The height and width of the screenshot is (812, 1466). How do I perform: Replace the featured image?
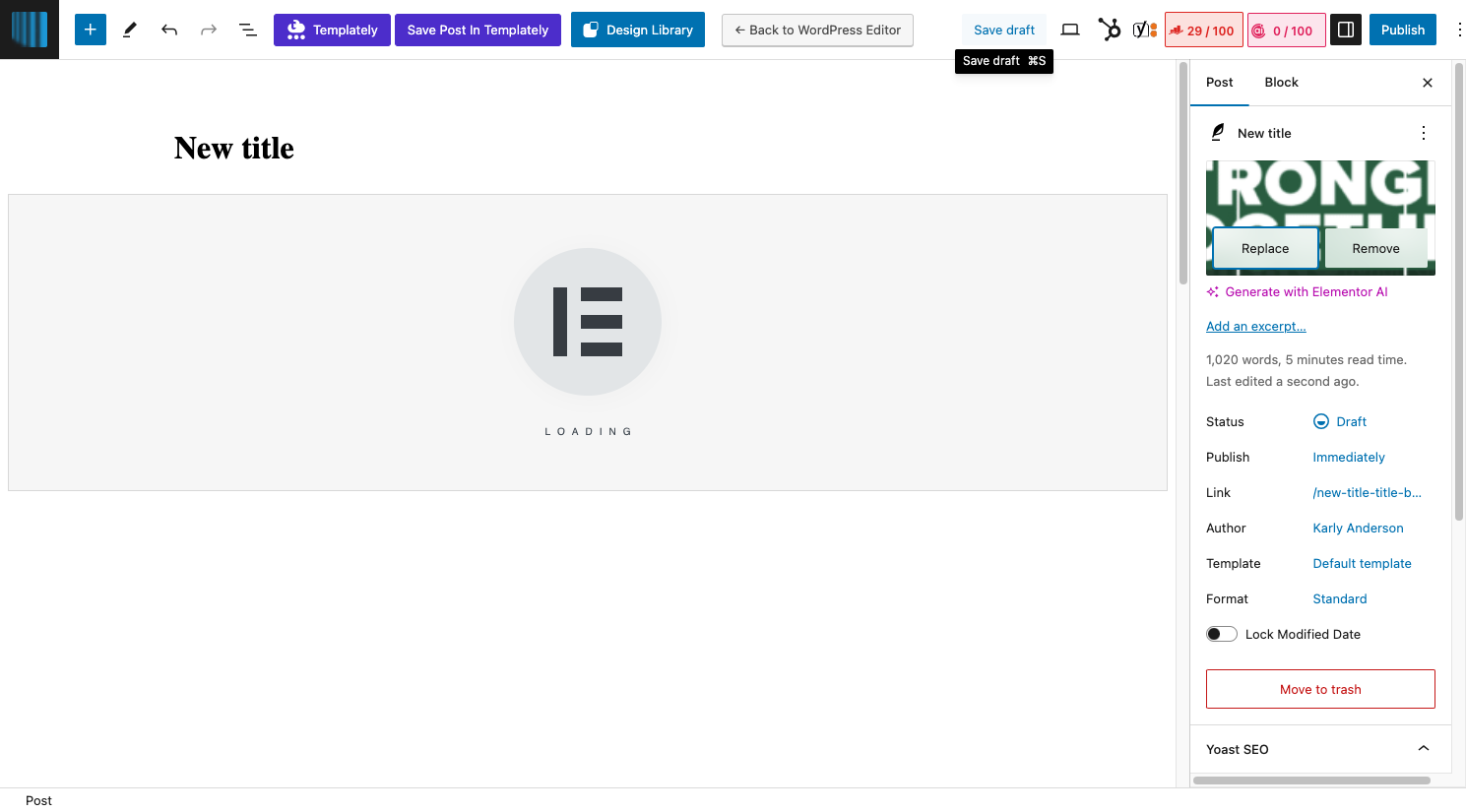coord(1265,248)
